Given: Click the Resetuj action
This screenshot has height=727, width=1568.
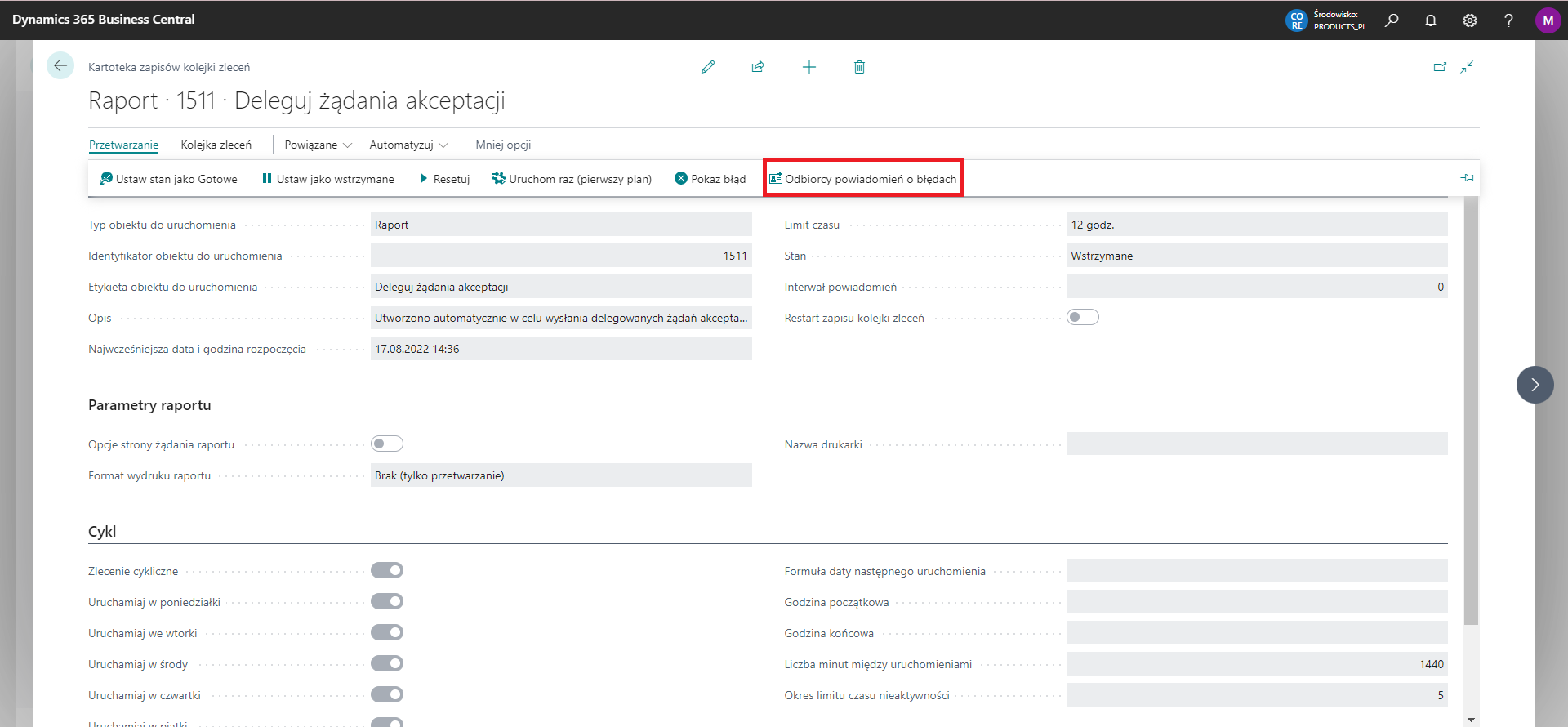Looking at the screenshot, I should [x=444, y=179].
